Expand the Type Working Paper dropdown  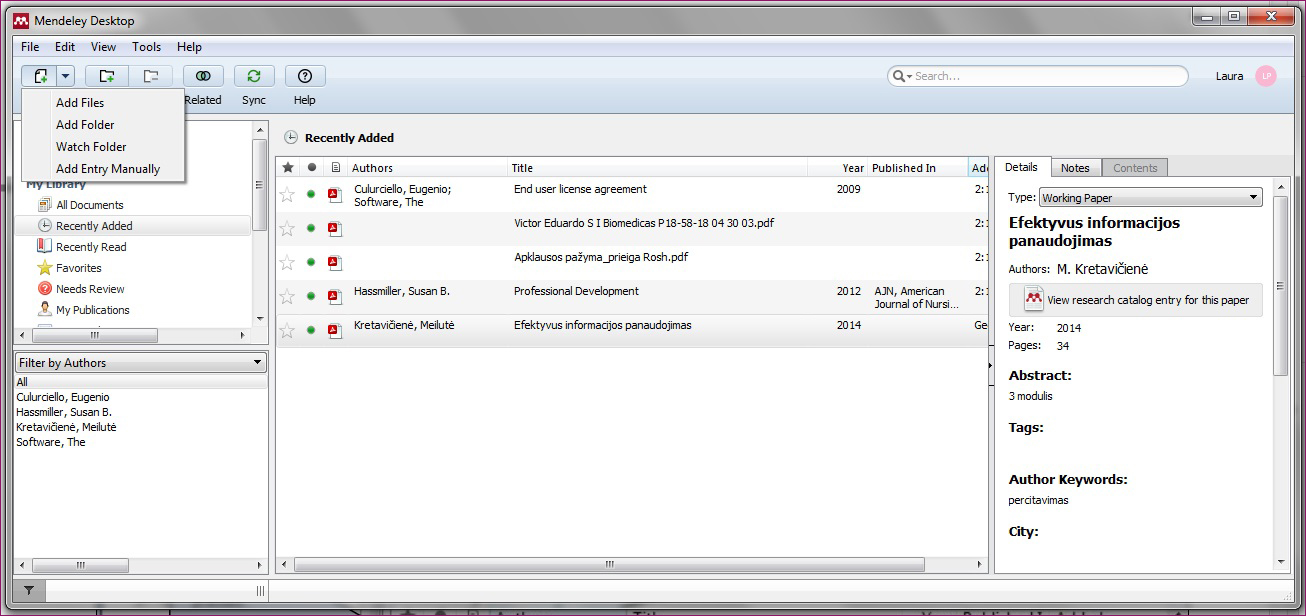(x=1150, y=198)
